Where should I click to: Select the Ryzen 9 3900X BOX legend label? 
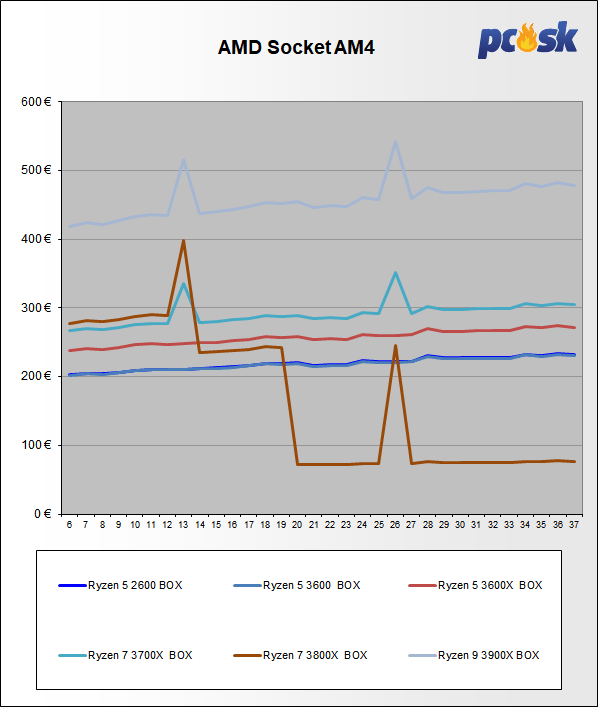click(488, 655)
